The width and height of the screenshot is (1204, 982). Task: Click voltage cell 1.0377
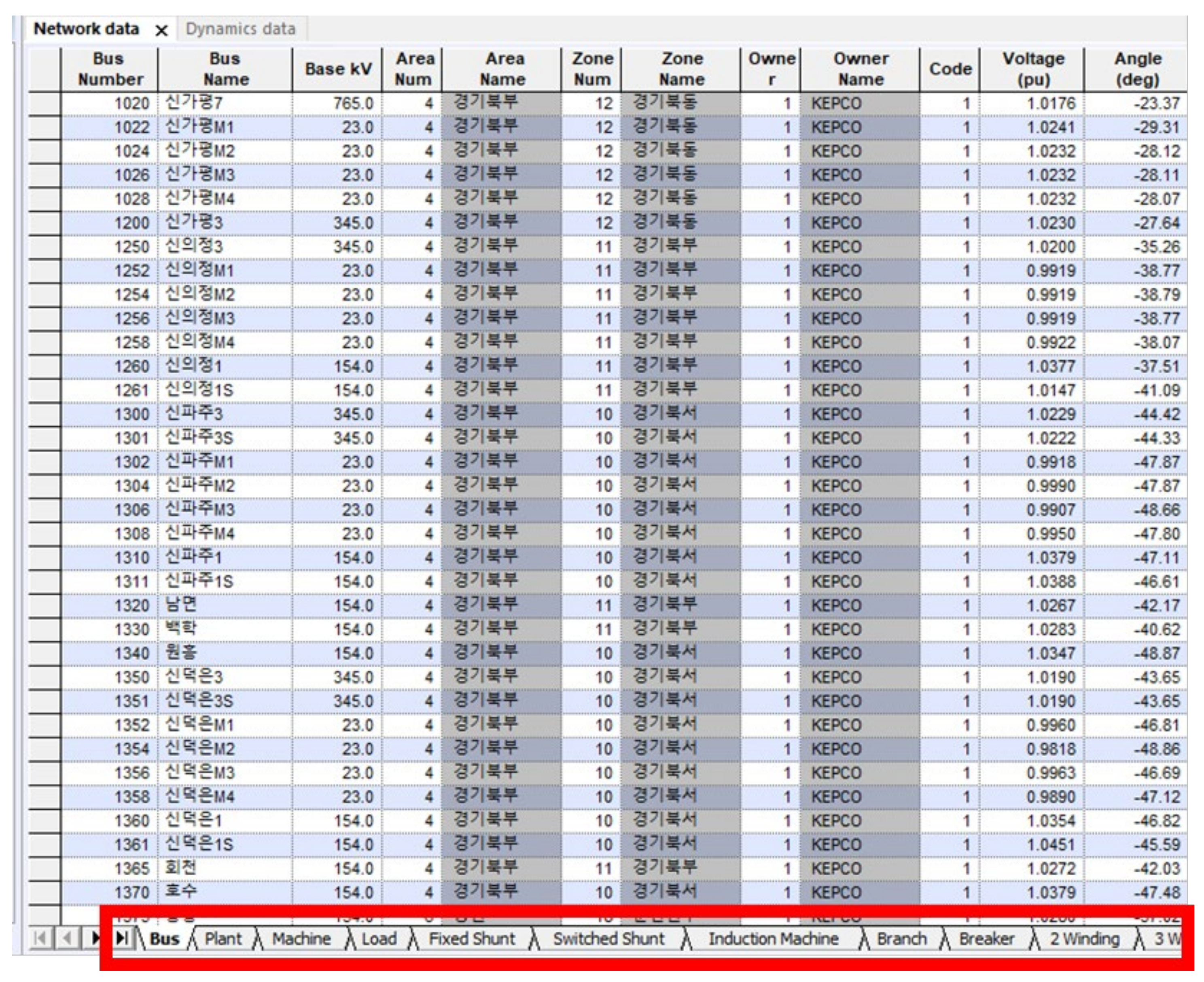pos(1032,366)
